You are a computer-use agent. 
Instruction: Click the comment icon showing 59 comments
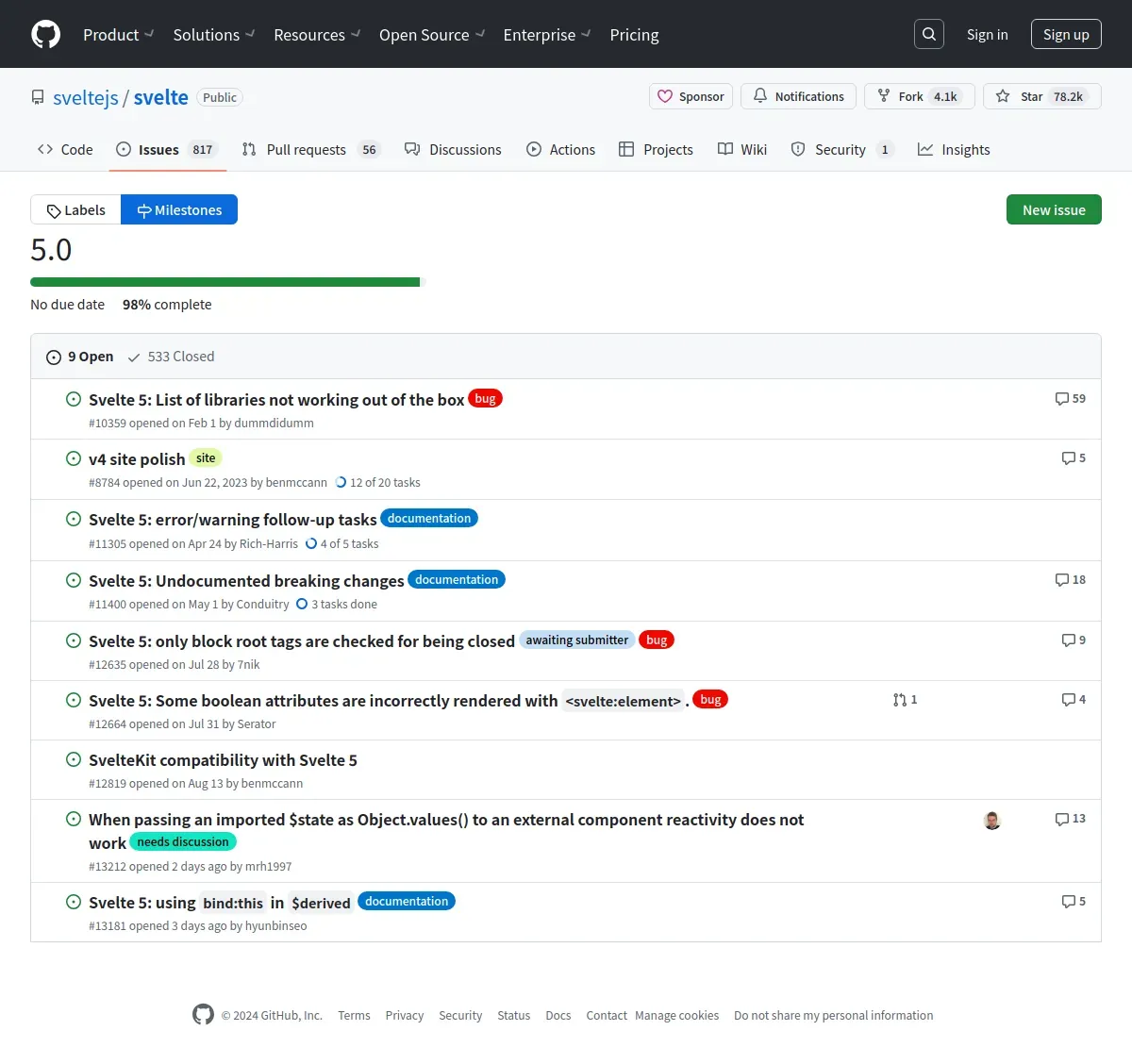(1070, 399)
